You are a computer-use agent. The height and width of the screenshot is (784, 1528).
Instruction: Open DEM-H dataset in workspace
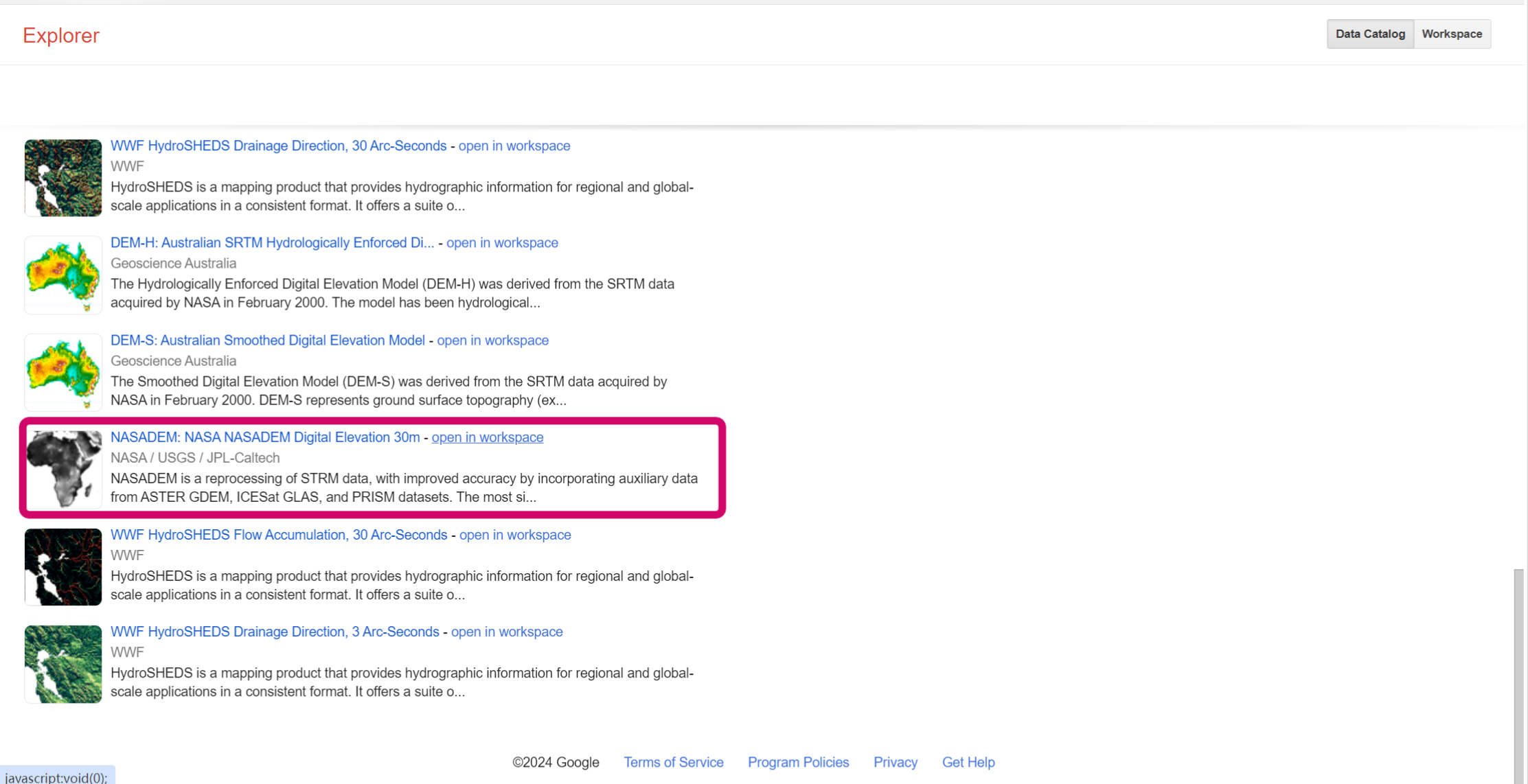[502, 243]
